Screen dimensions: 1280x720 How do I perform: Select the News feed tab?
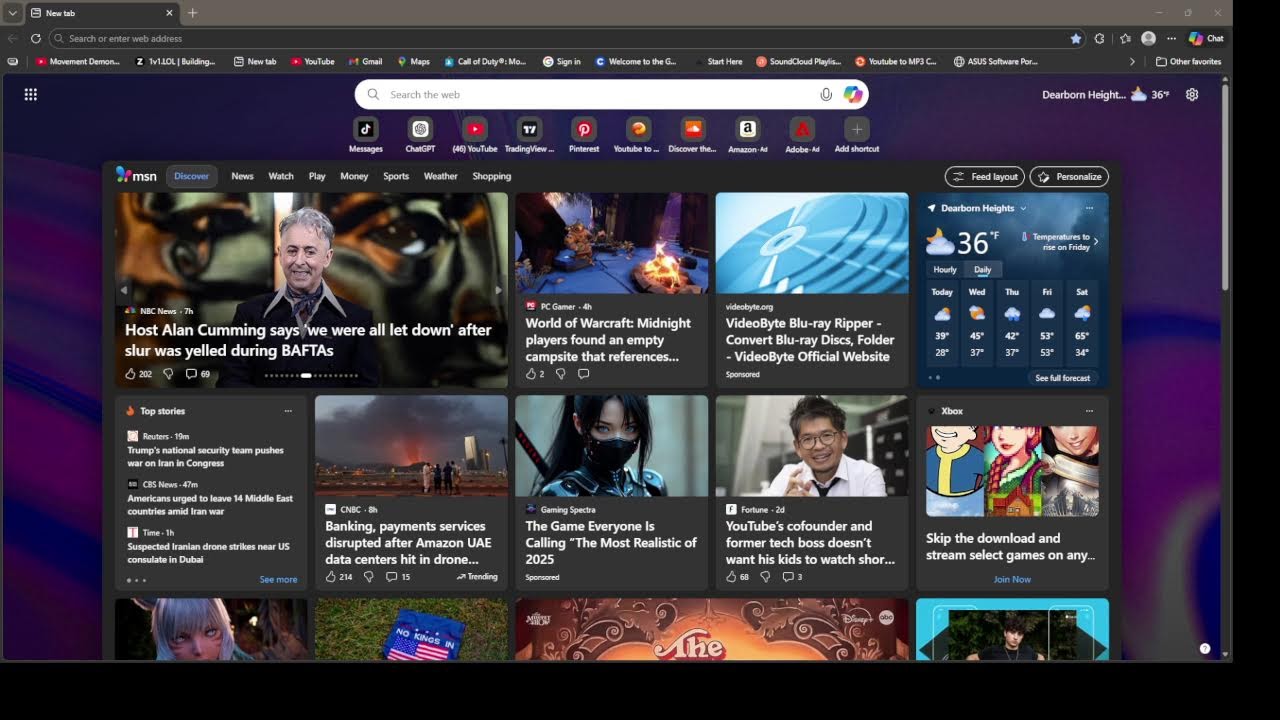pyautogui.click(x=243, y=176)
